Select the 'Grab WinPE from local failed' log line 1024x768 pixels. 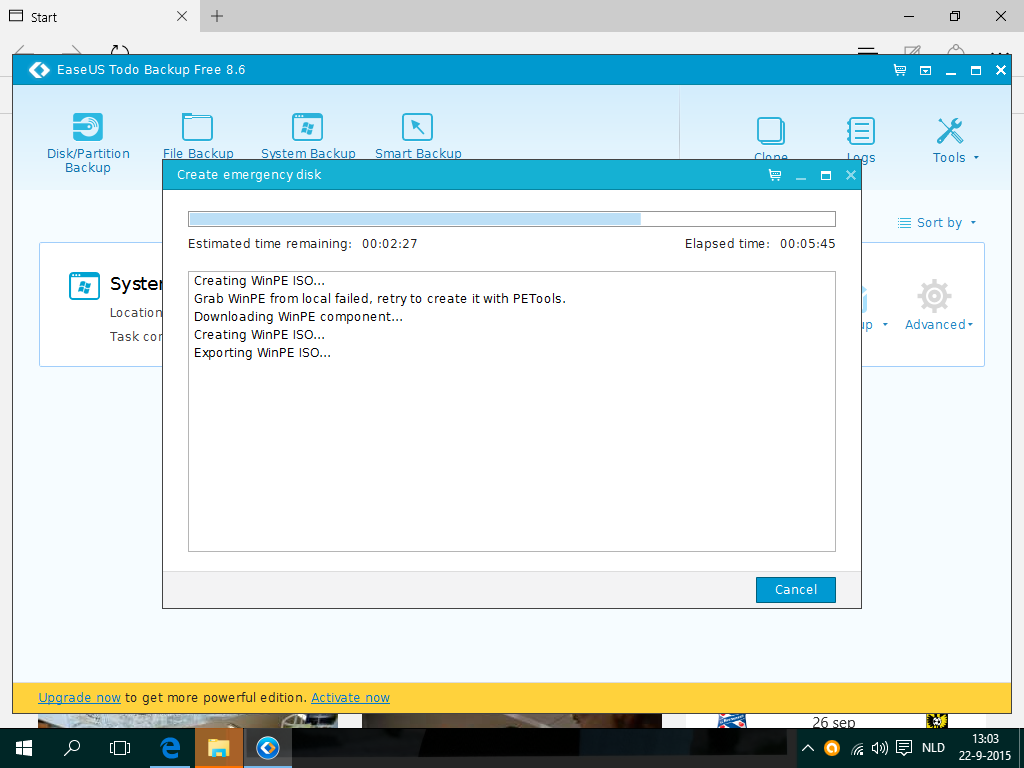coord(379,298)
